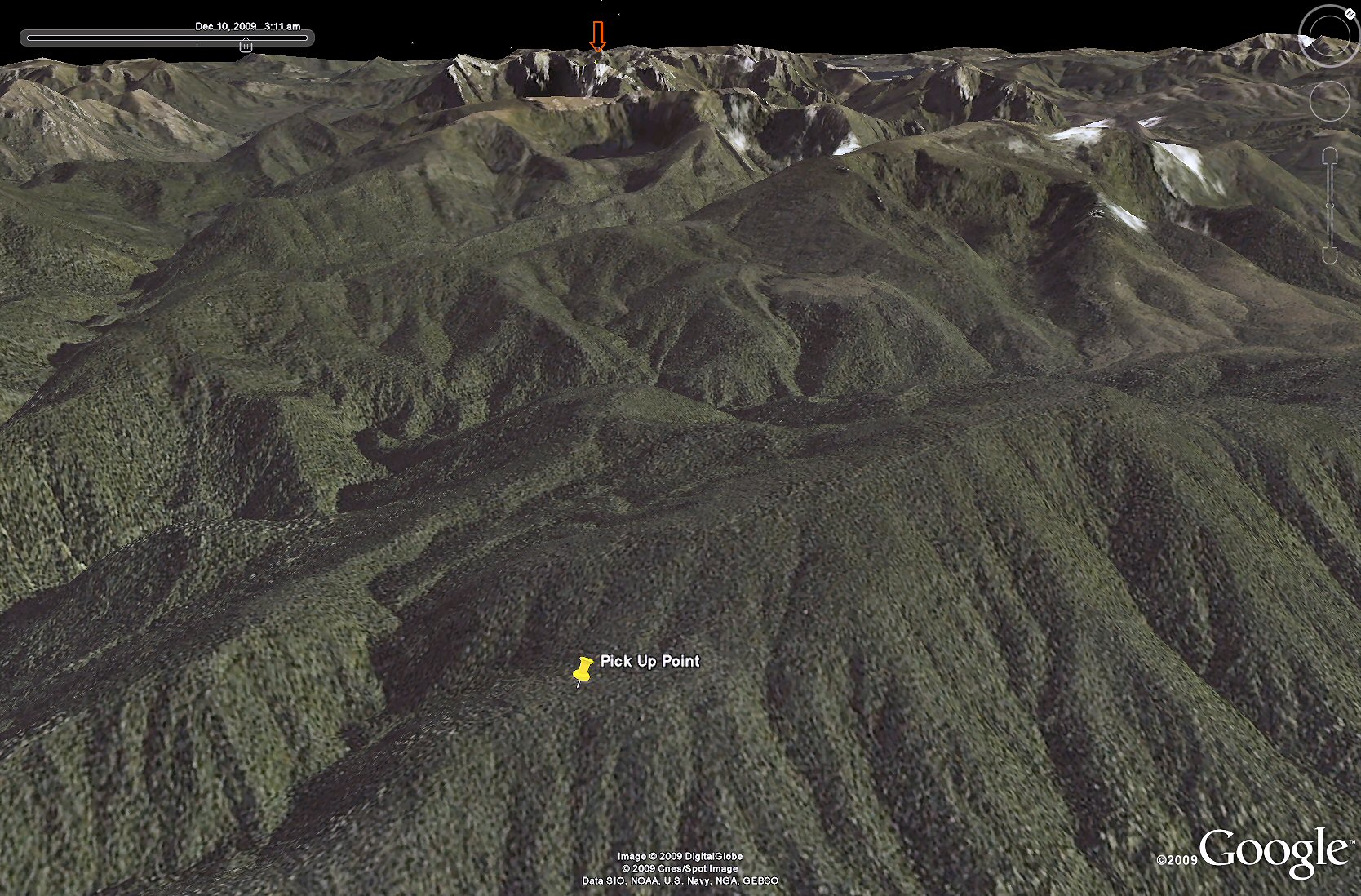Click the red downward arrow marker
The width and height of the screenshot is (1361, 896).
pyautogui.click(x=598, y=37)
